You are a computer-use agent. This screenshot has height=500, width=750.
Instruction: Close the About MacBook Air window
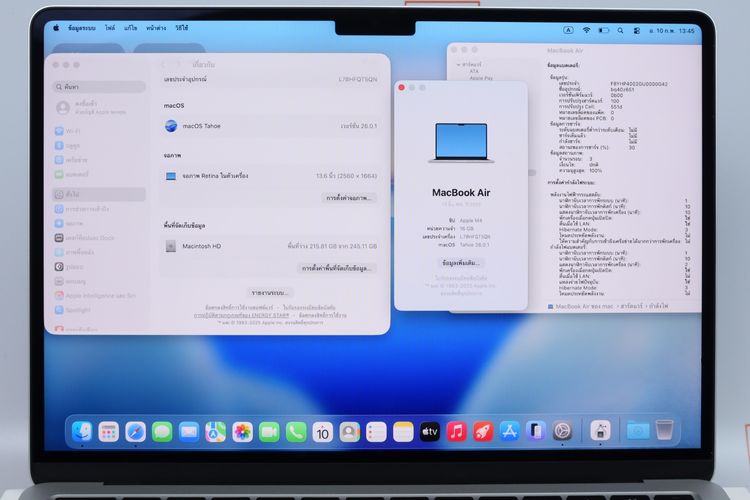[x=402, y=88]
